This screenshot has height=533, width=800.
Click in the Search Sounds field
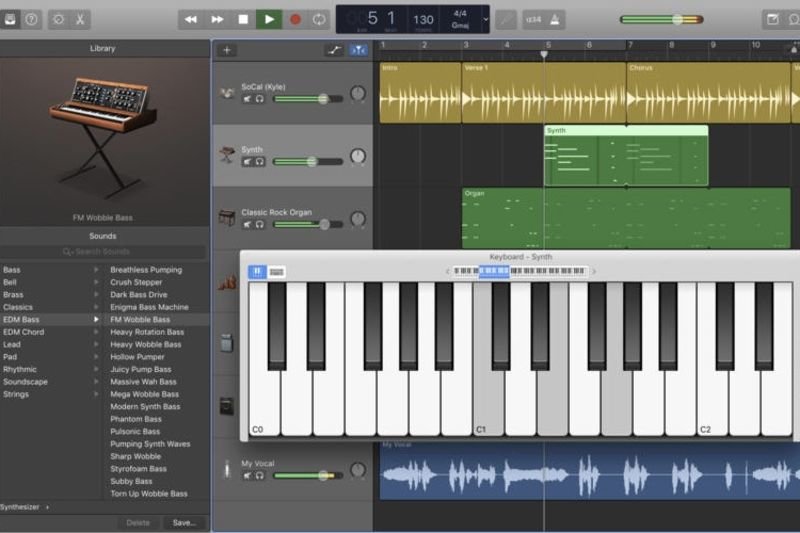(103, 252)
